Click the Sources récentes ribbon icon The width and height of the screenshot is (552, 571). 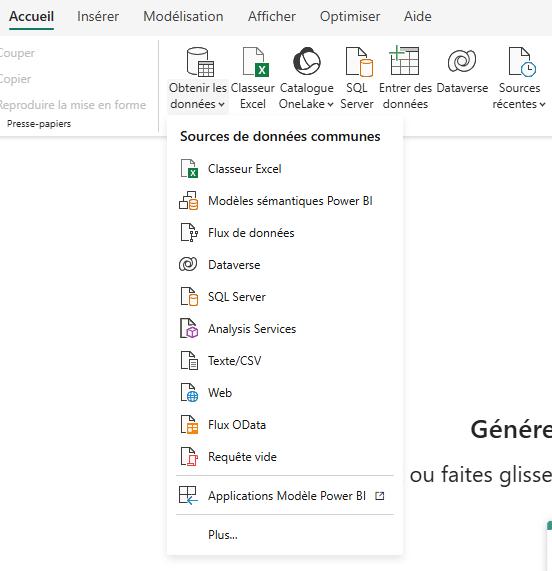click(522, 62)
